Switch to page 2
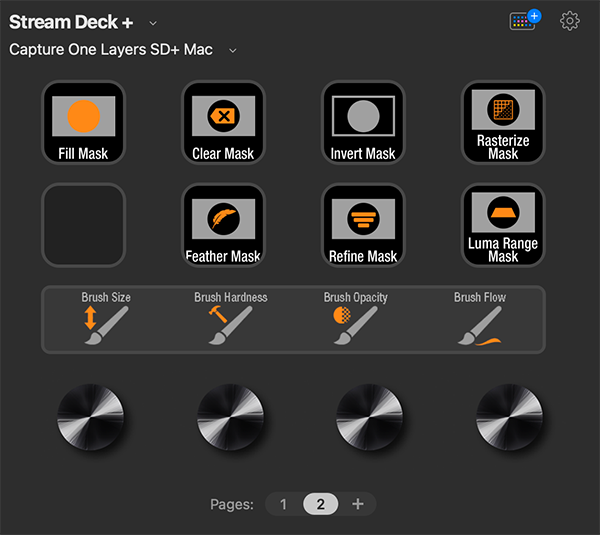 tap(320, 504)
